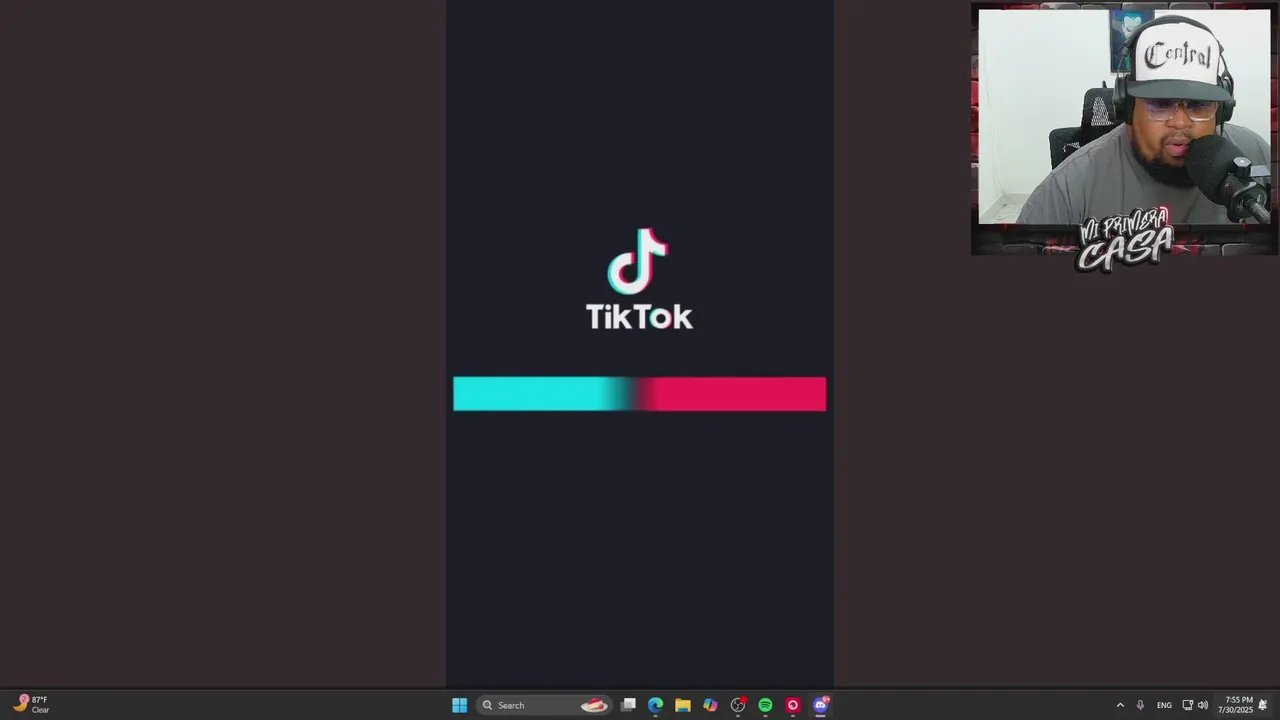Show hidden system tray icons

[1120, 705]
